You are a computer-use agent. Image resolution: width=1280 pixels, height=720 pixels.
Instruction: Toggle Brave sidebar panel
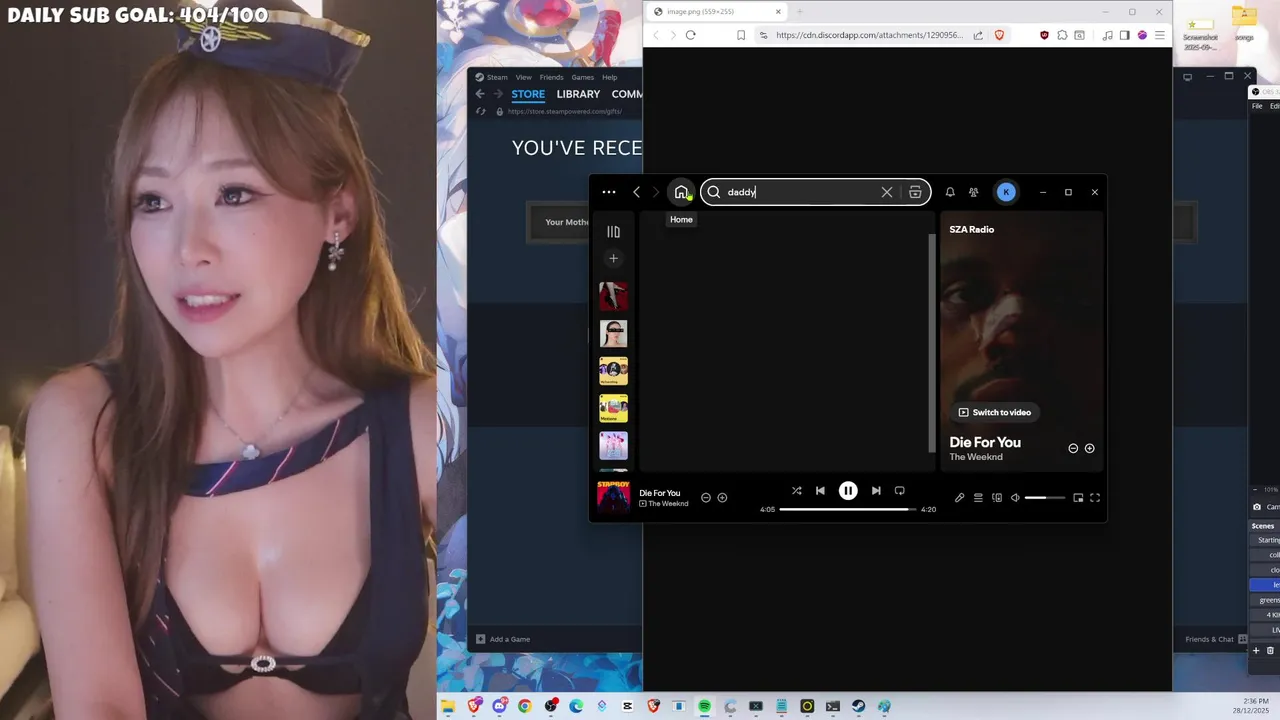pos(1125,35)
